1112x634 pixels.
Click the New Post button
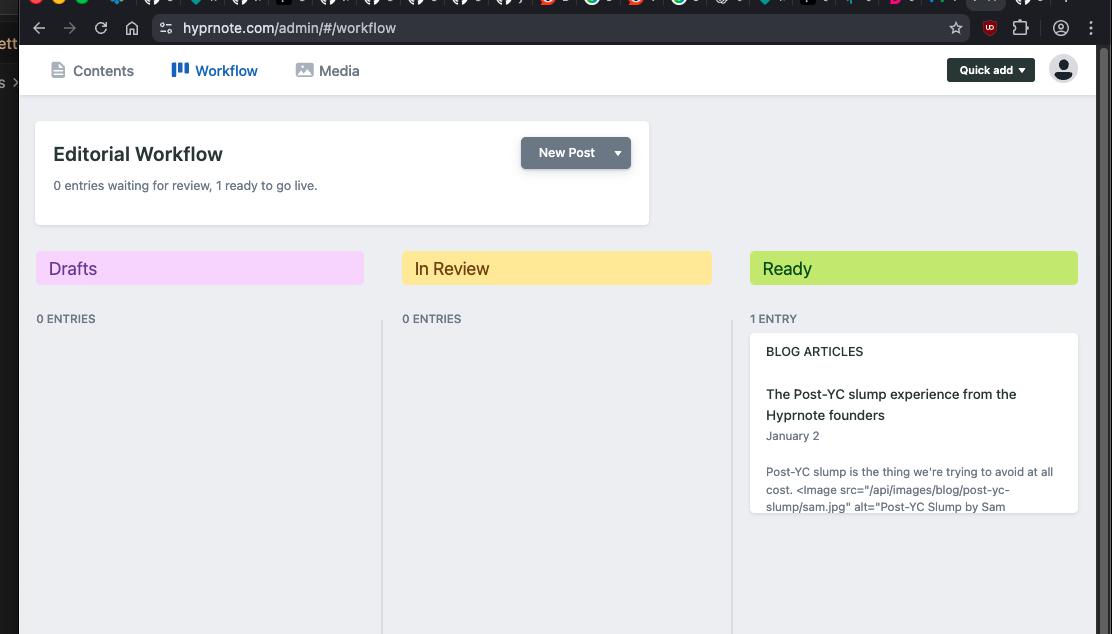point(566,153)
